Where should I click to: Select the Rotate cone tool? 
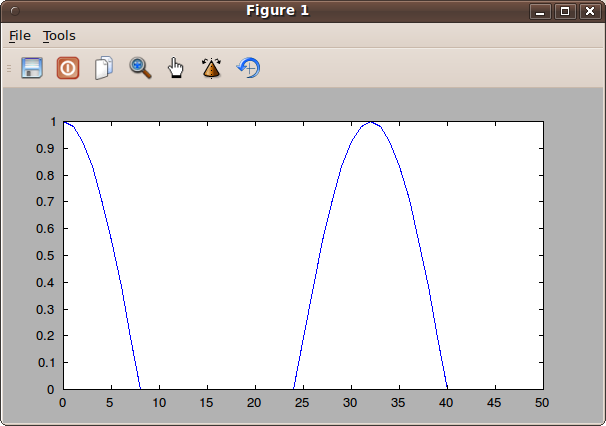pos(211,68)
